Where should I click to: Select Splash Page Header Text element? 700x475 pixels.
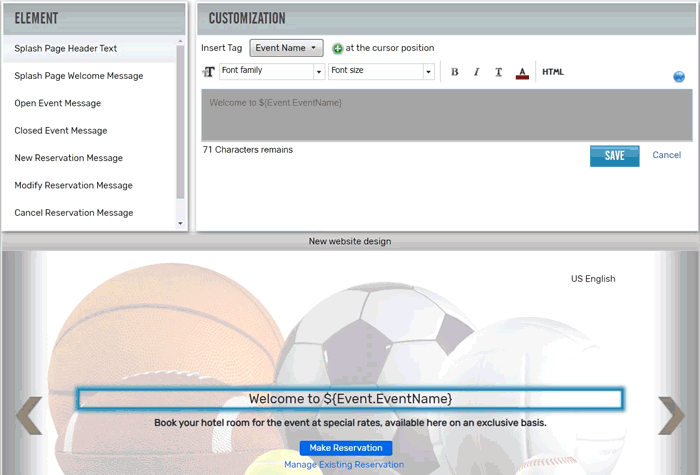click(89, 49)
